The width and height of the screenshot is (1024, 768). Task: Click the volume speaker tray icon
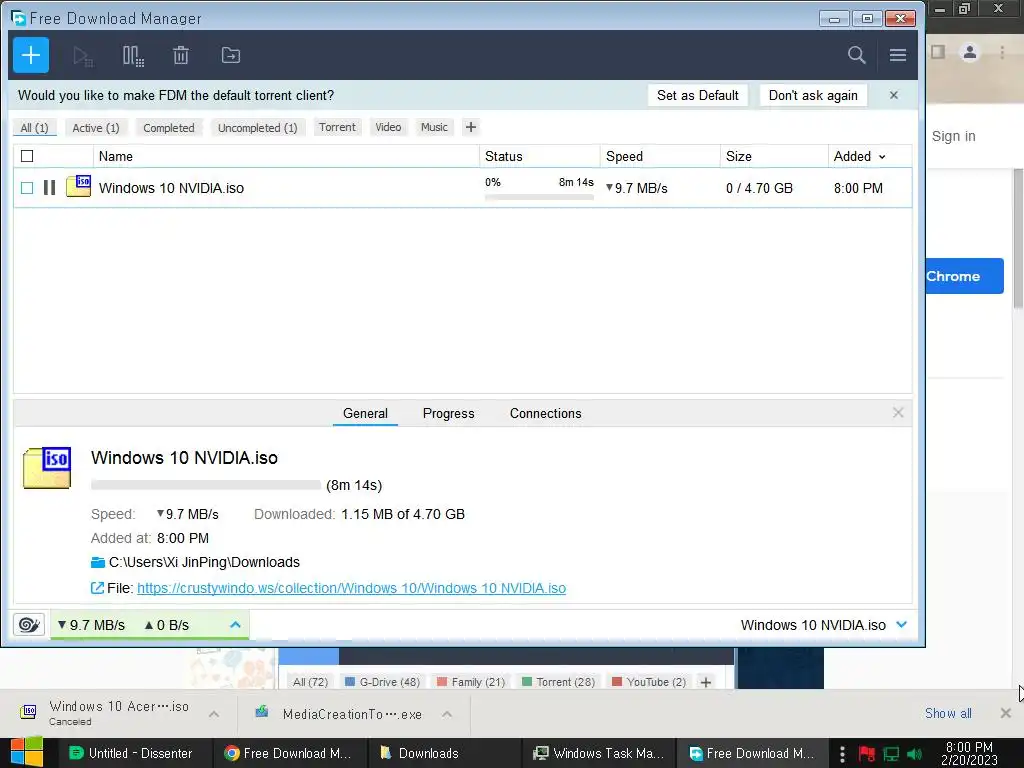914,754
